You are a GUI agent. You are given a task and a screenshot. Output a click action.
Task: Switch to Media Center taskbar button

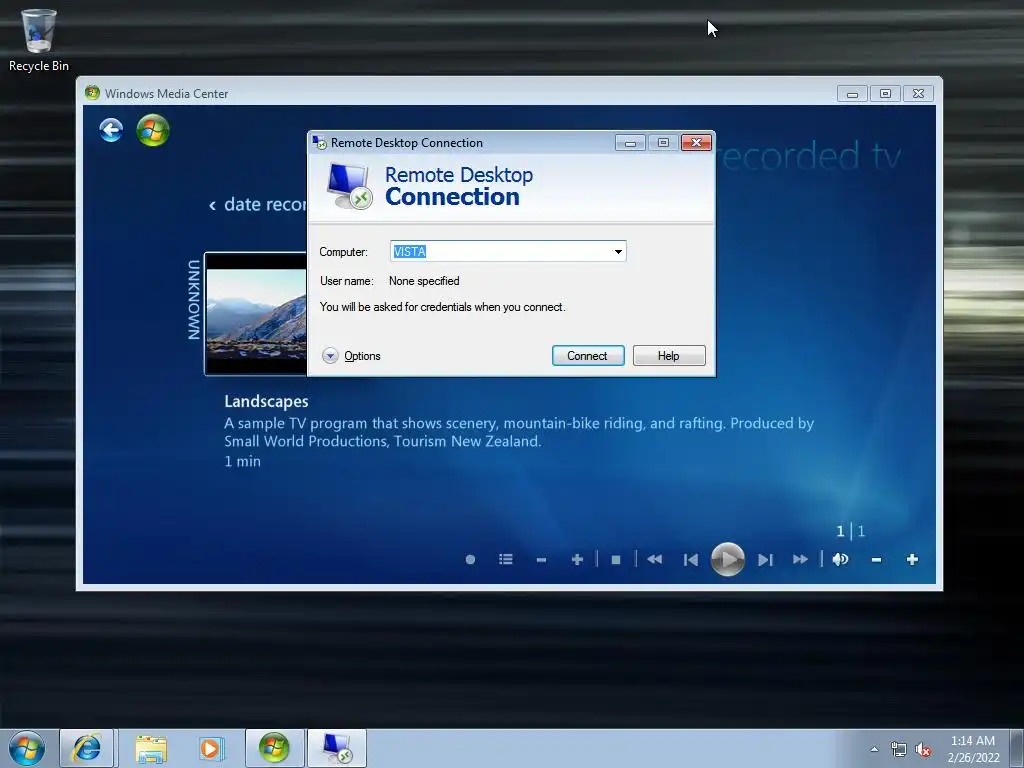click(x=274, y=748)
